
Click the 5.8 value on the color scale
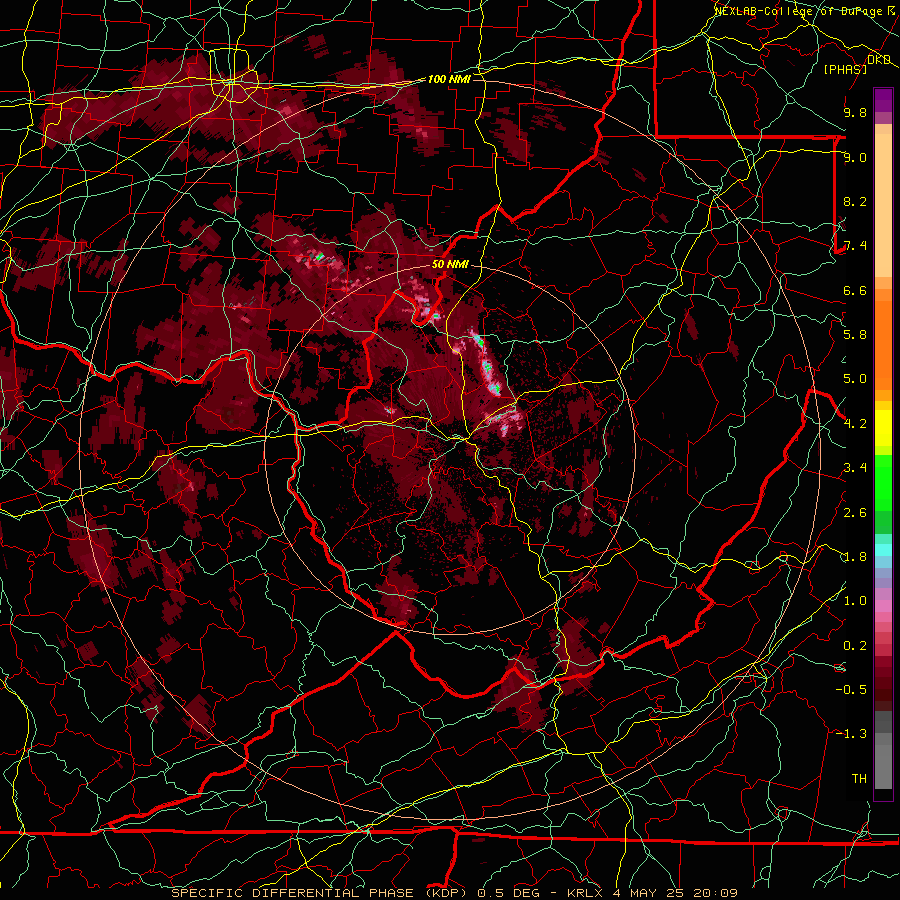[x=855, y=335]
